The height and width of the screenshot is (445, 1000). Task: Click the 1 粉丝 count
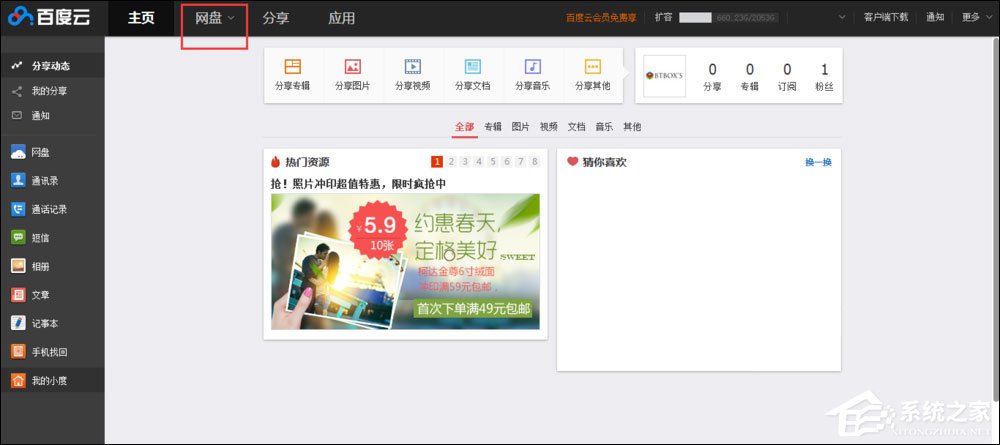[x=825, y=77]
